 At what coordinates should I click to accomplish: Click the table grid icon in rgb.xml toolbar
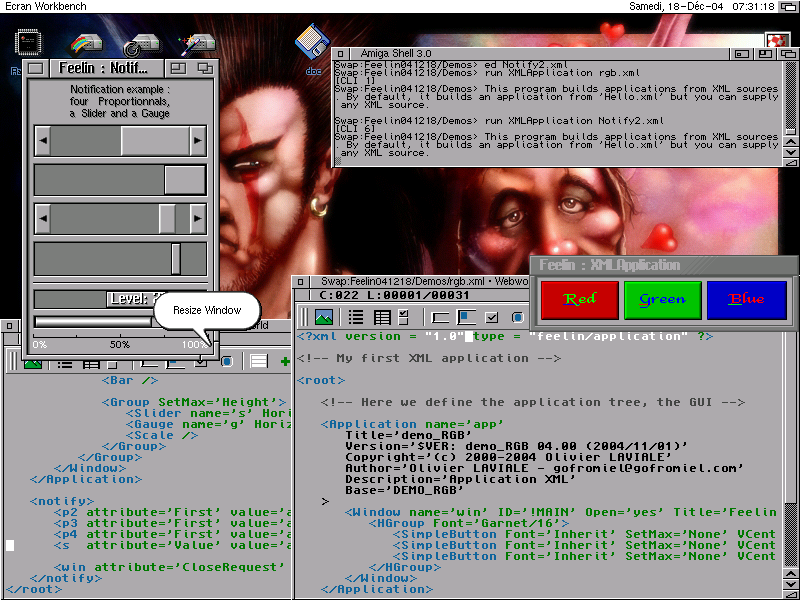[382, 317]
